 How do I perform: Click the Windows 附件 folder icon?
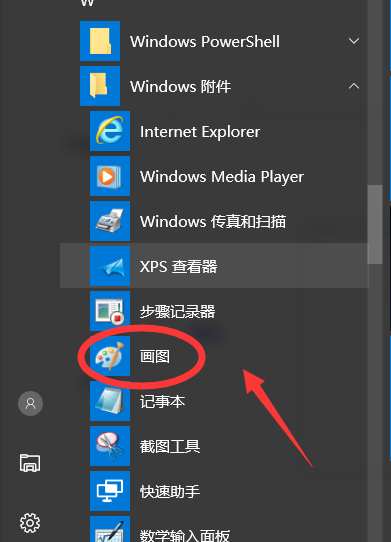point(100,86)
